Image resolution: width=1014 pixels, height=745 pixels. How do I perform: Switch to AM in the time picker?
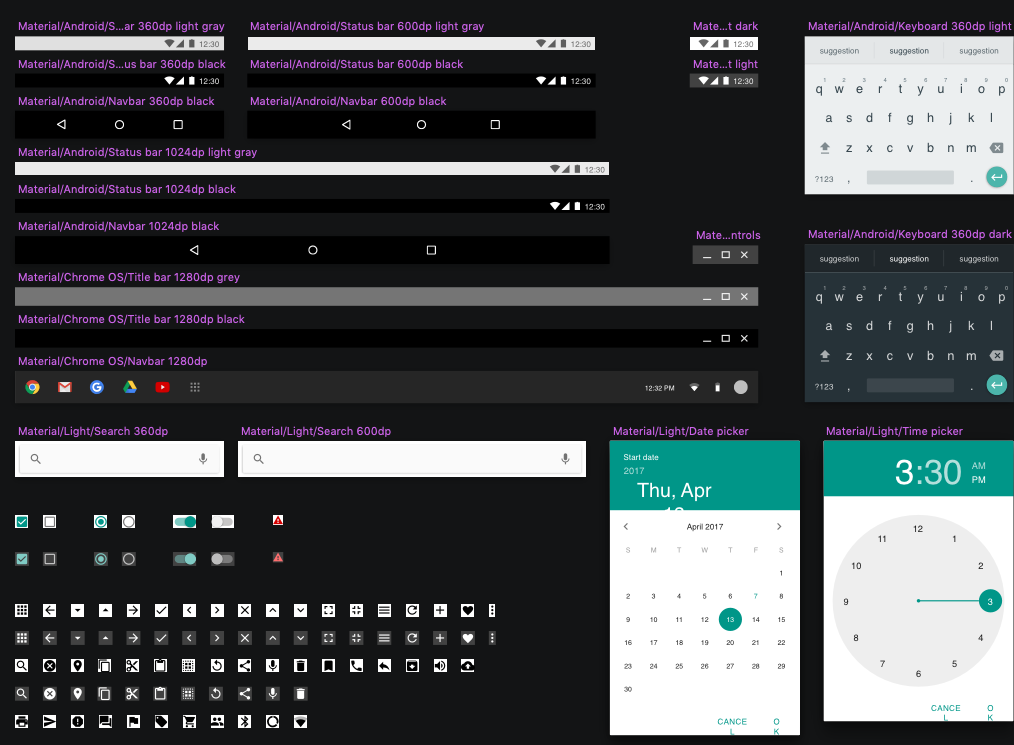978,466
